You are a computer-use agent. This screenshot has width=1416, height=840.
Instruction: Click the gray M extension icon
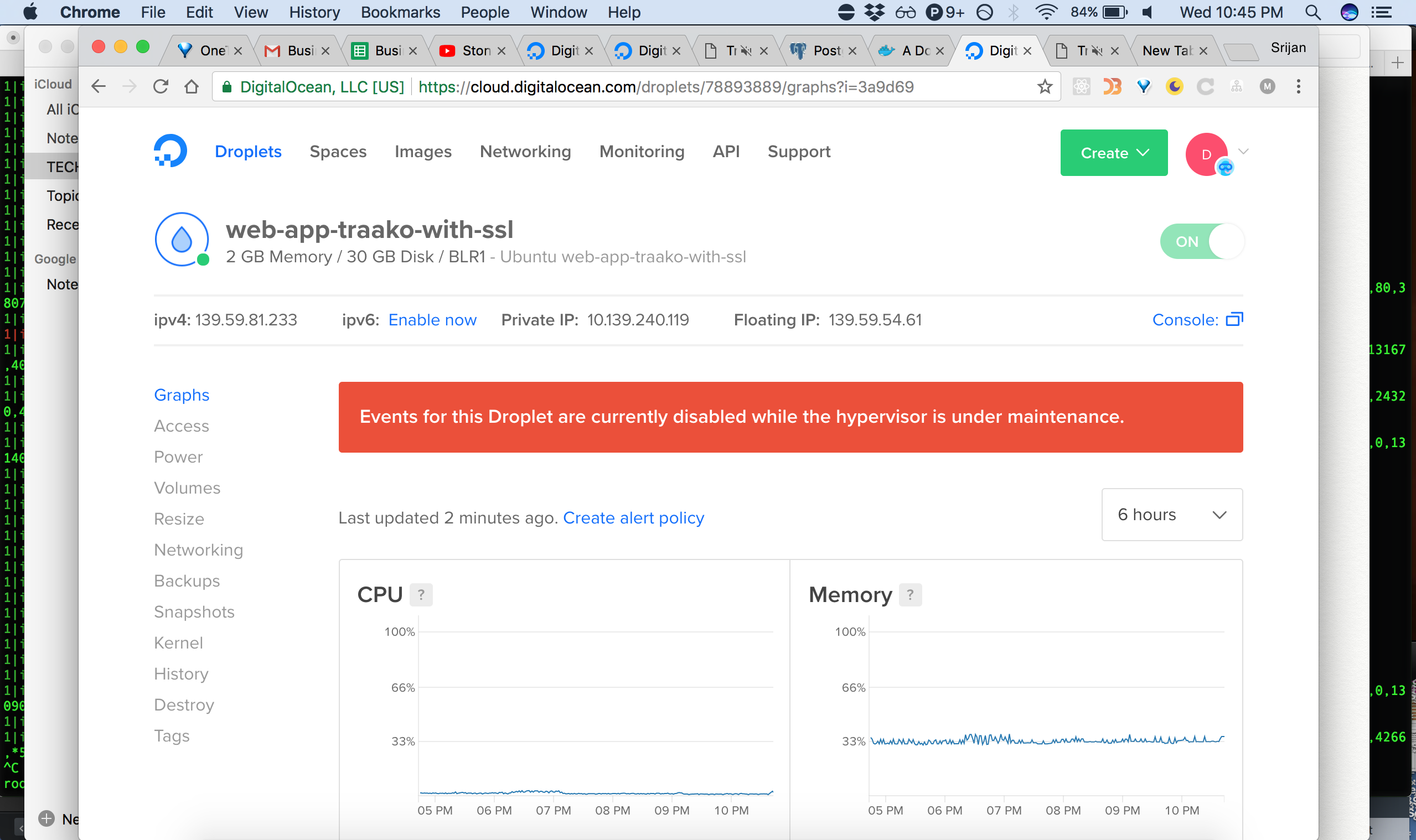pos(1267,87)
